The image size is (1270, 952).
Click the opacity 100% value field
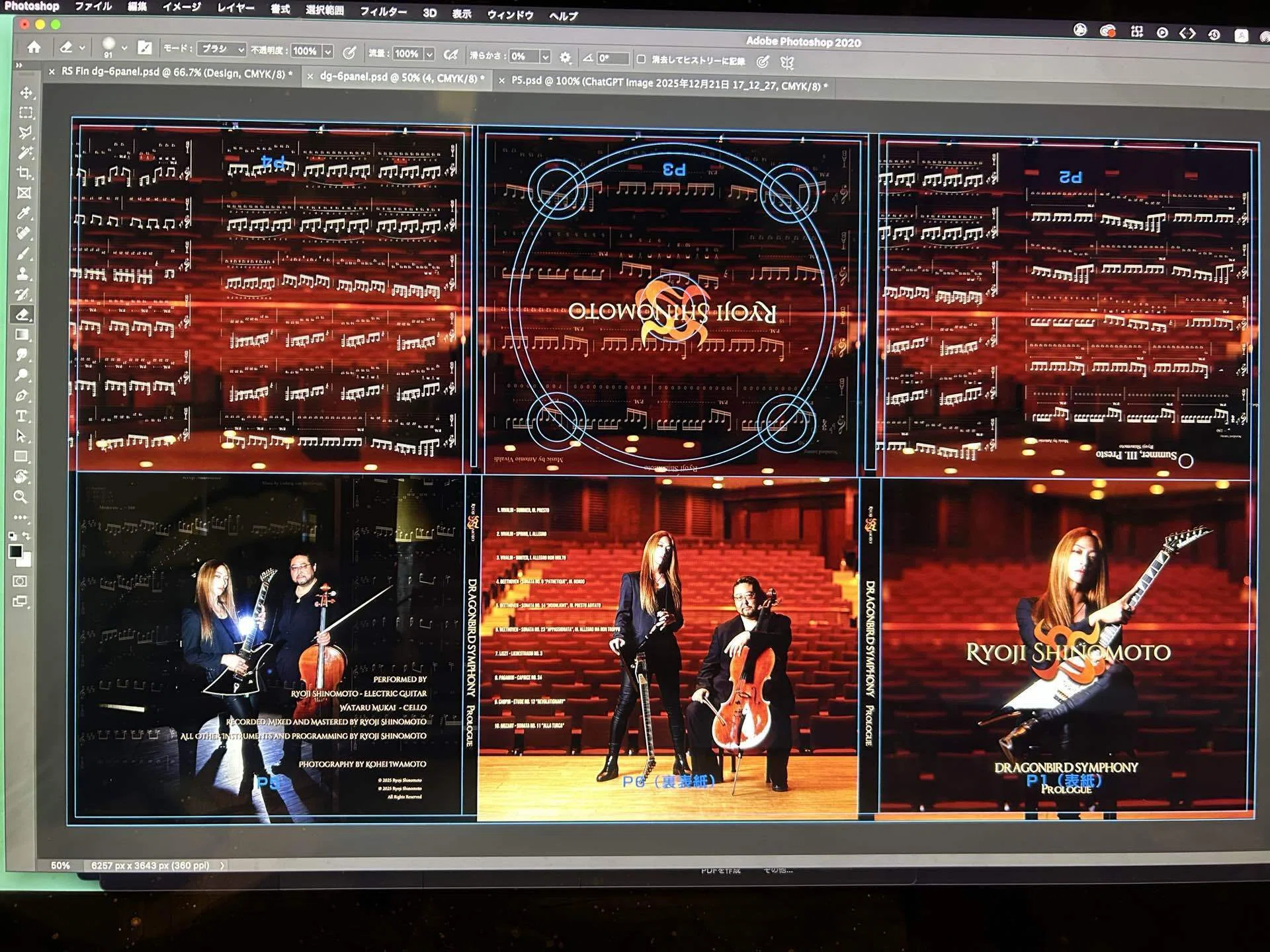(305, 51)
